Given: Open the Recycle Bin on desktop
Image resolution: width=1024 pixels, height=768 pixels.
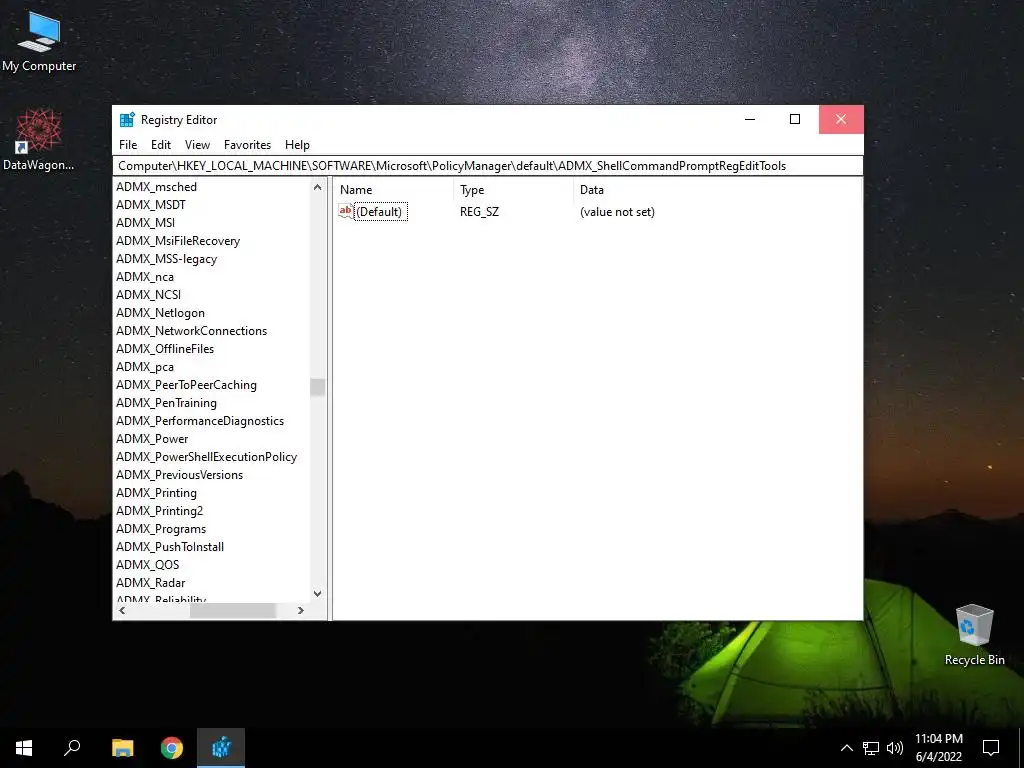Looking at the screenshot, I should click(x=974, y=635).
